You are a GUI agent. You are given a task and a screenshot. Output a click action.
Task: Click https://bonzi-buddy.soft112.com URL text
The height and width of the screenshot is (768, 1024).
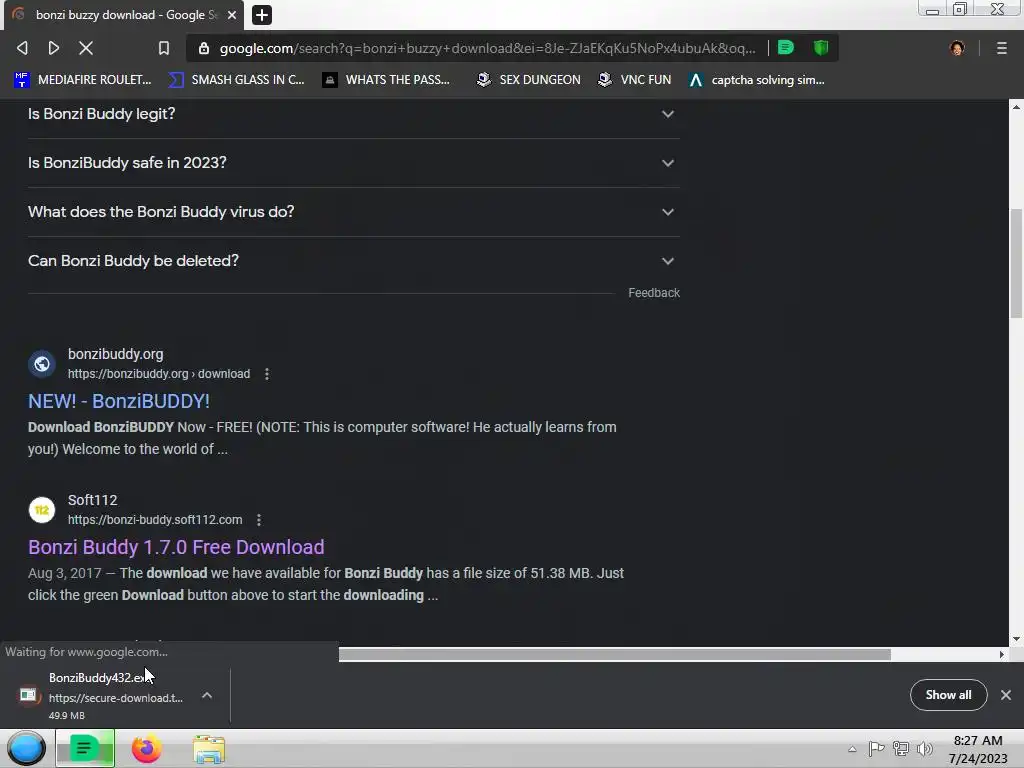point(155,520)
